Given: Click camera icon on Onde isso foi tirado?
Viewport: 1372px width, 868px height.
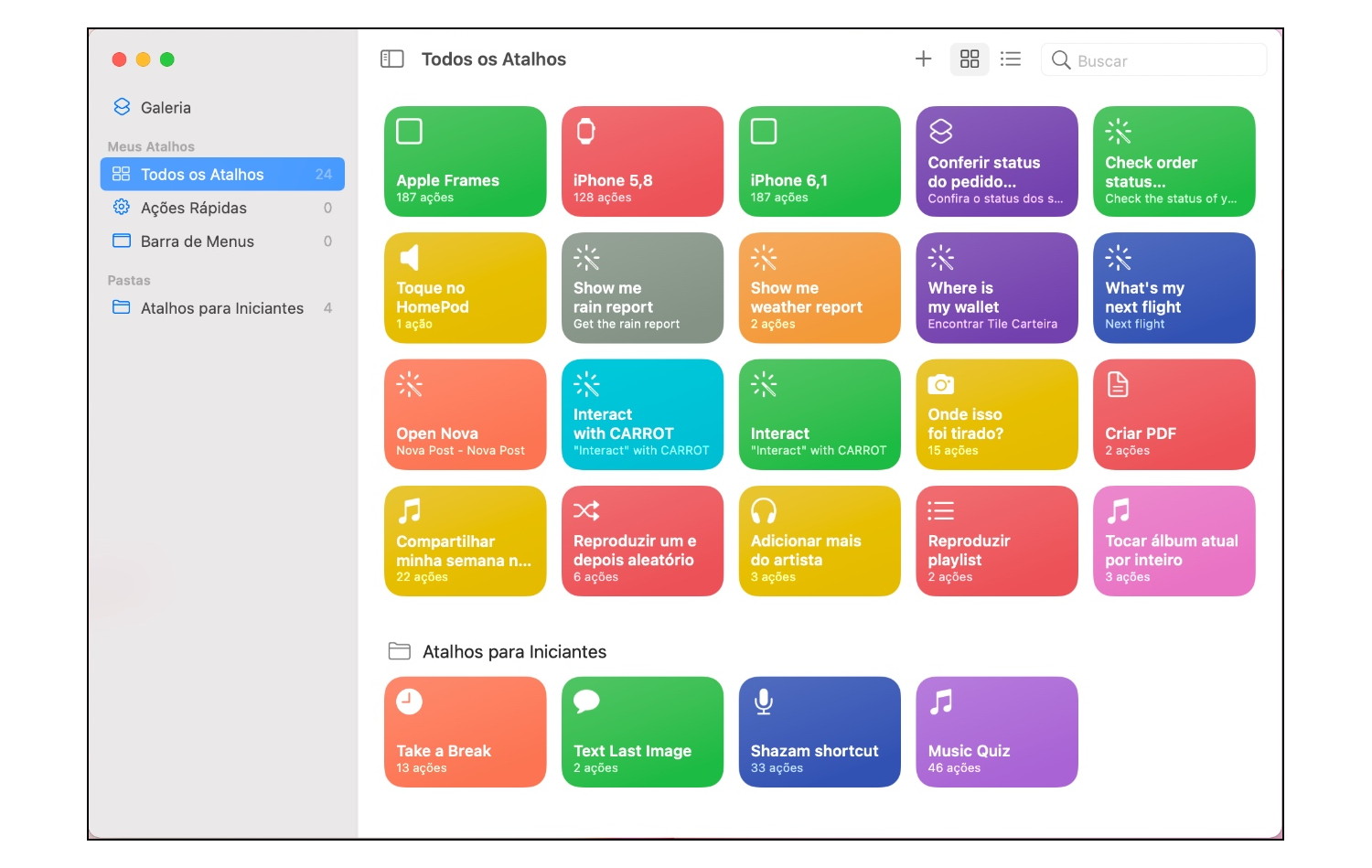Looking at the screenshot, I should coord(941,385).
